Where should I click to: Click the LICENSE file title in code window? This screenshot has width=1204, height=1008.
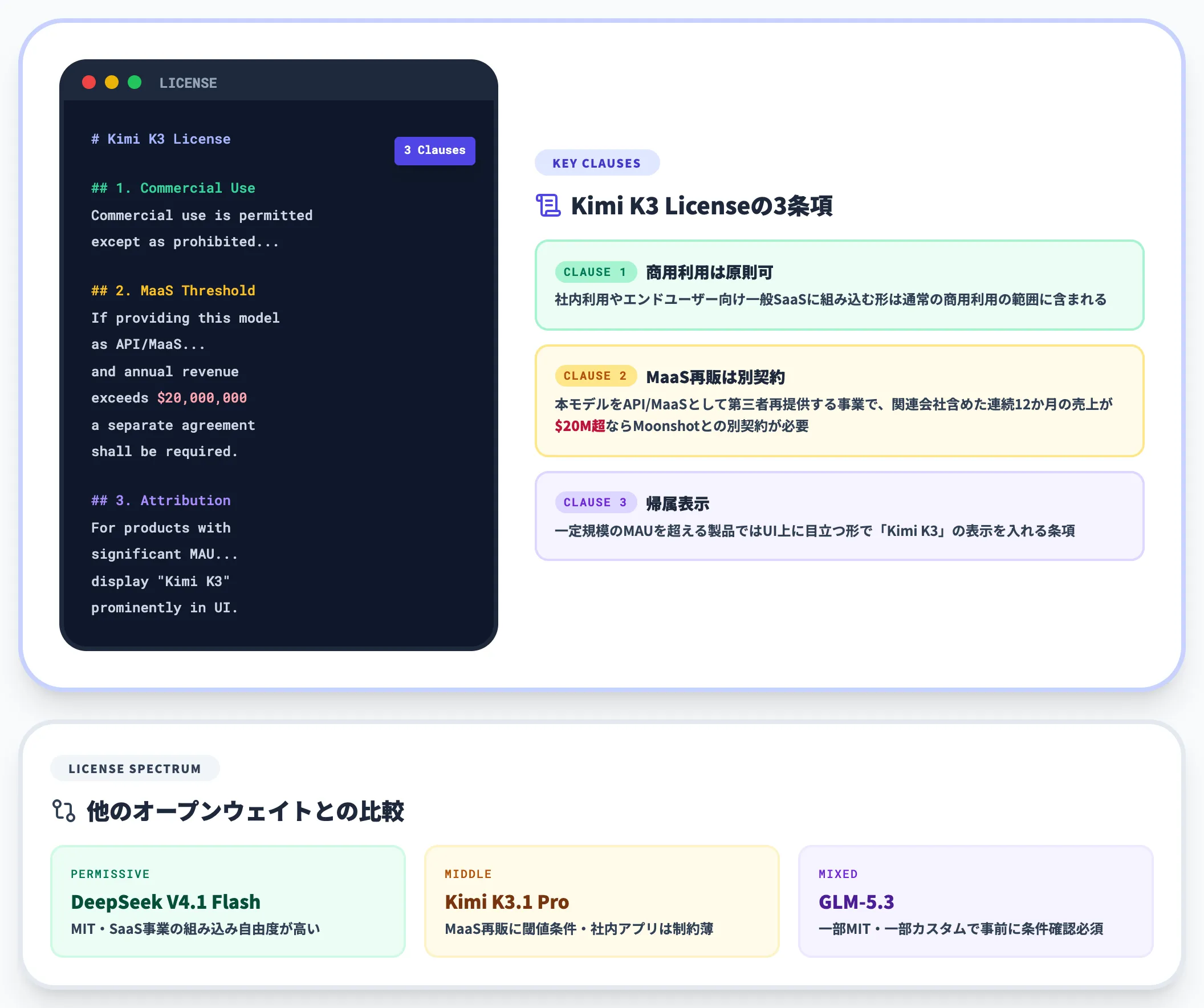click(188, 83)
